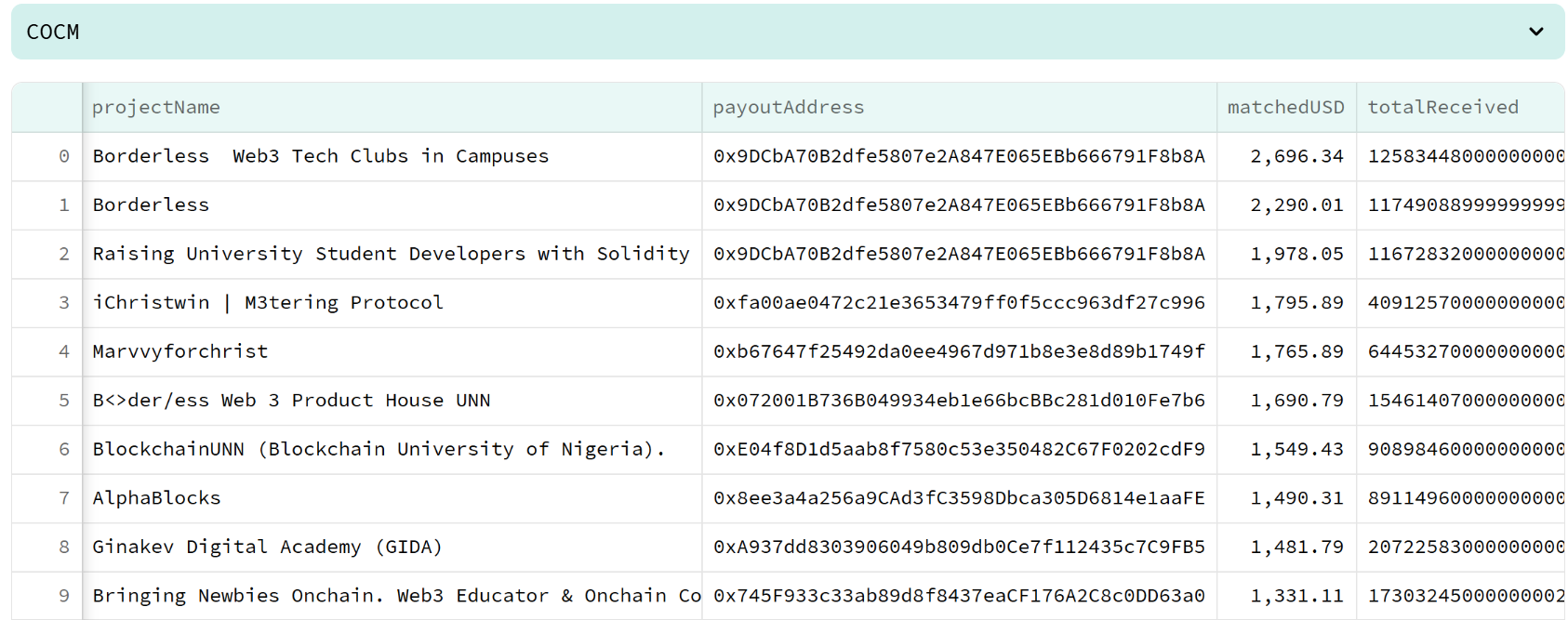The image size is (1568, 620).
Task: Click Ginakev Digital Academy (GIDA) cell
Action: click(392, 547)
